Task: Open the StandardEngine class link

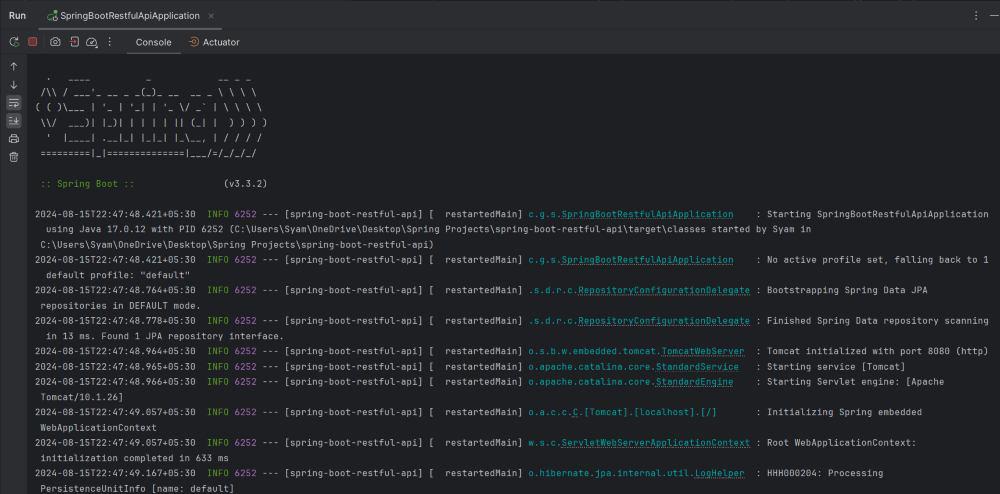Action: (695, 381)
